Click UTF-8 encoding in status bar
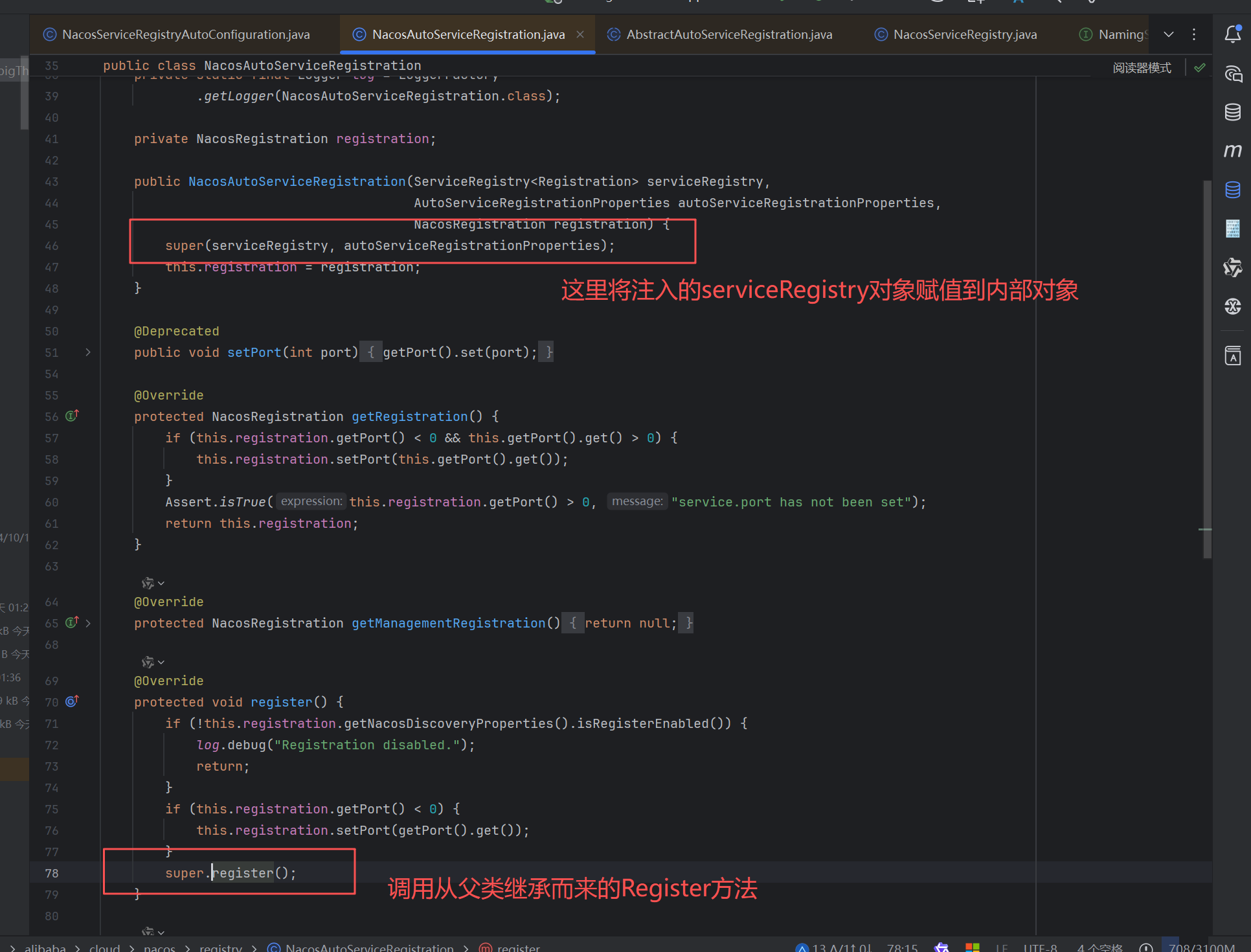Screen dimensions: 1251x952 pyautogui.click(x=1040, y=947)
